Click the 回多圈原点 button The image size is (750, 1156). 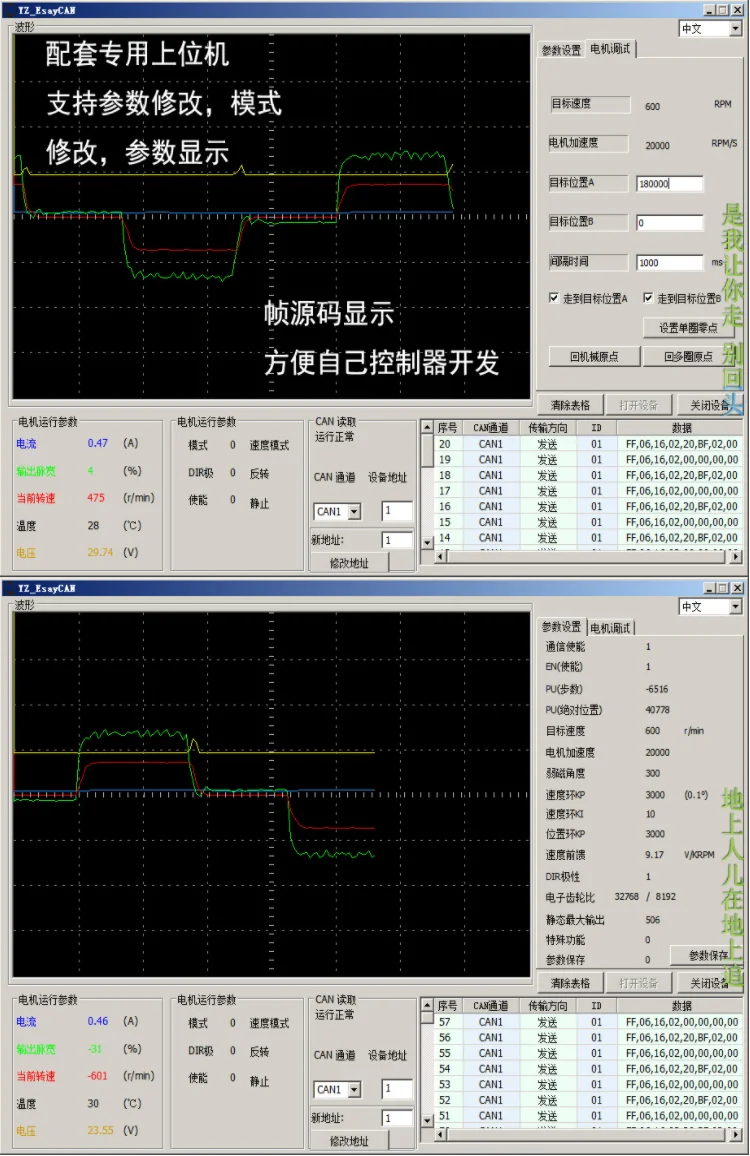tap(687, 357)
